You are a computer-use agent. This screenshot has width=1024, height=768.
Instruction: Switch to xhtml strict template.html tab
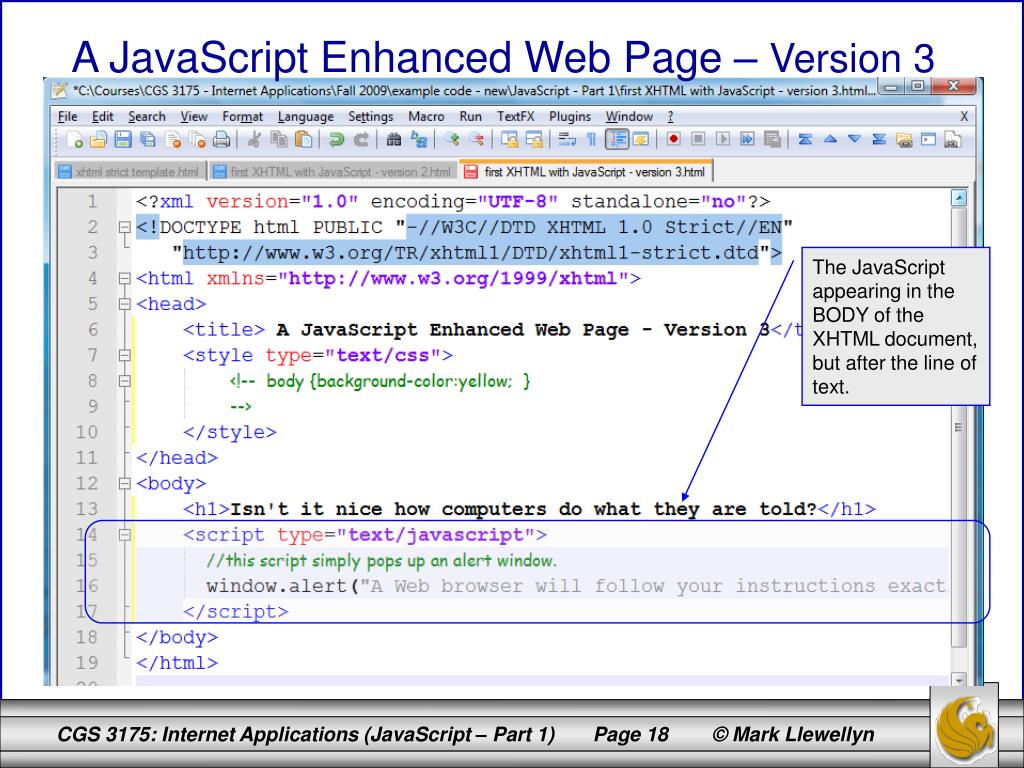pos(131,172)
